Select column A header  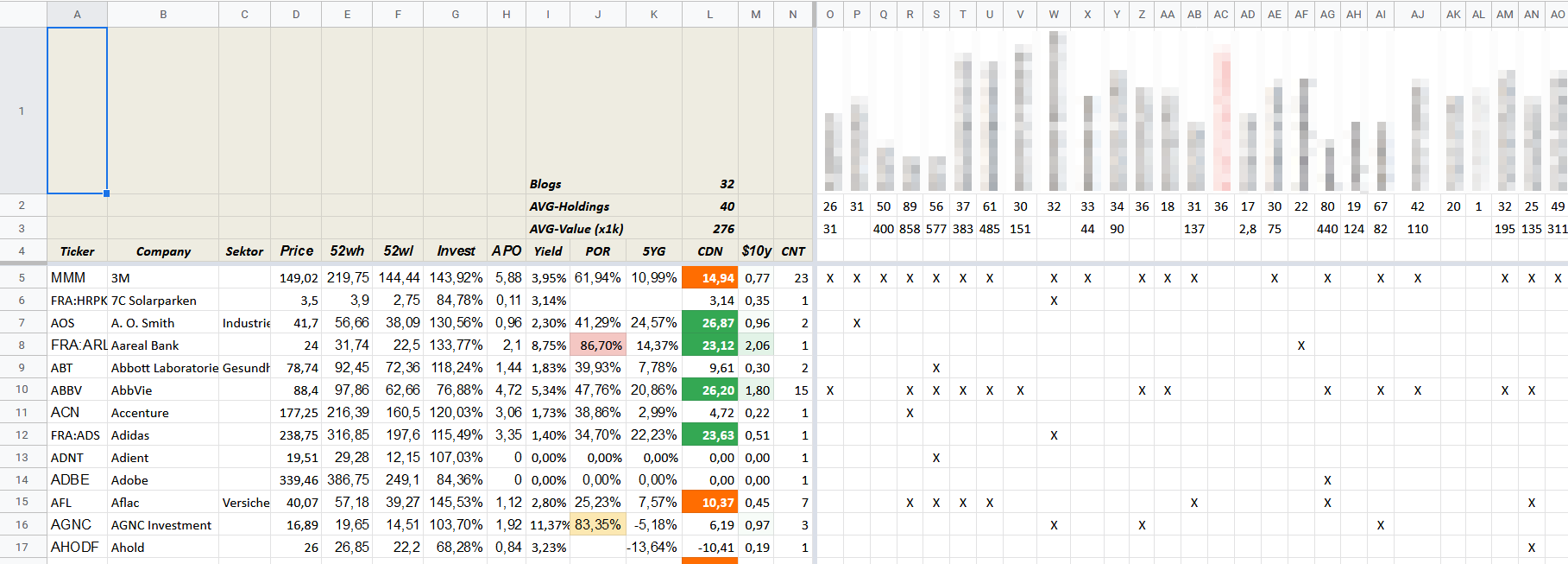77,14
